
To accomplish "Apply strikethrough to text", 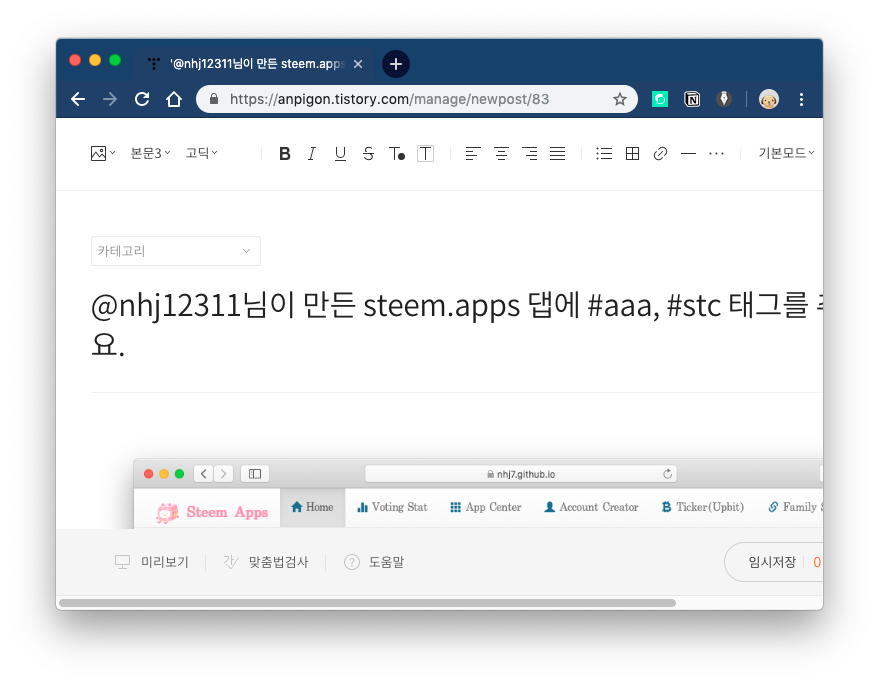I will [x=368, y=154].
